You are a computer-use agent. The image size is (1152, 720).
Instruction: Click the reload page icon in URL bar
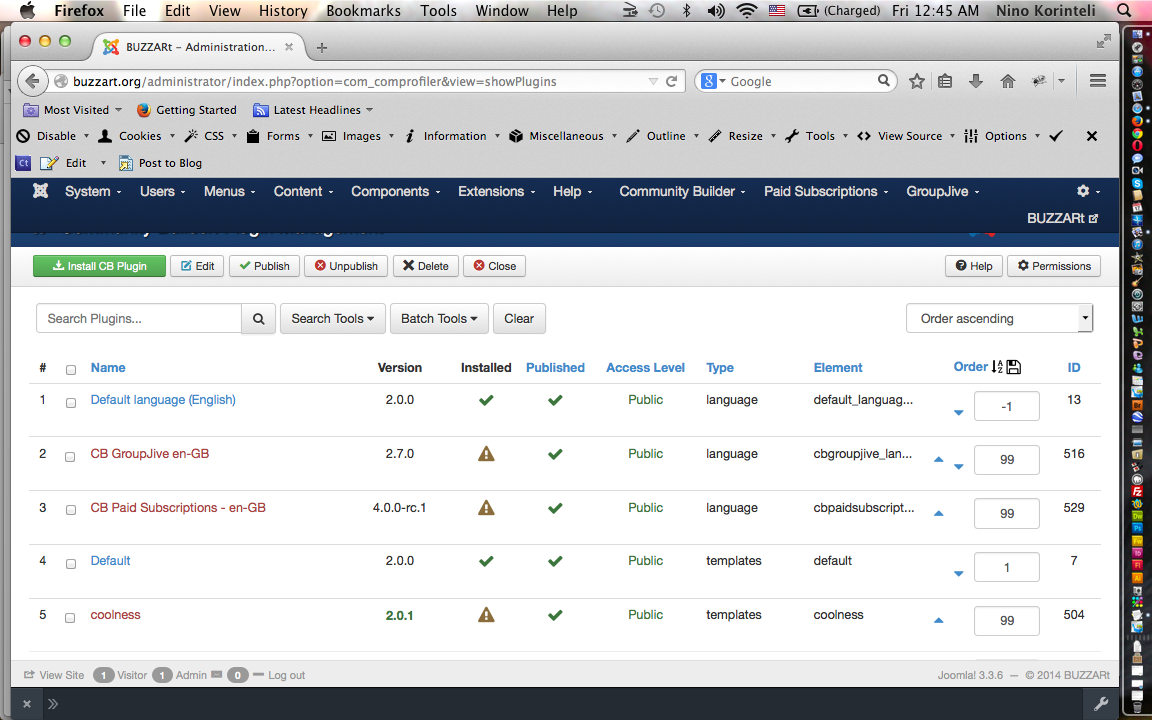click(x=671, y=82)
